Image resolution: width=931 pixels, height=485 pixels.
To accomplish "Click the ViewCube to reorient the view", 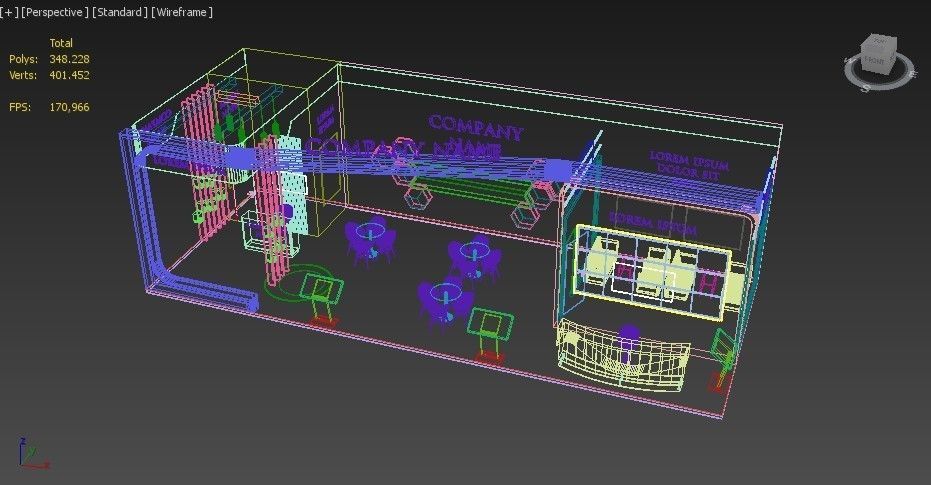I will (879, 55).
